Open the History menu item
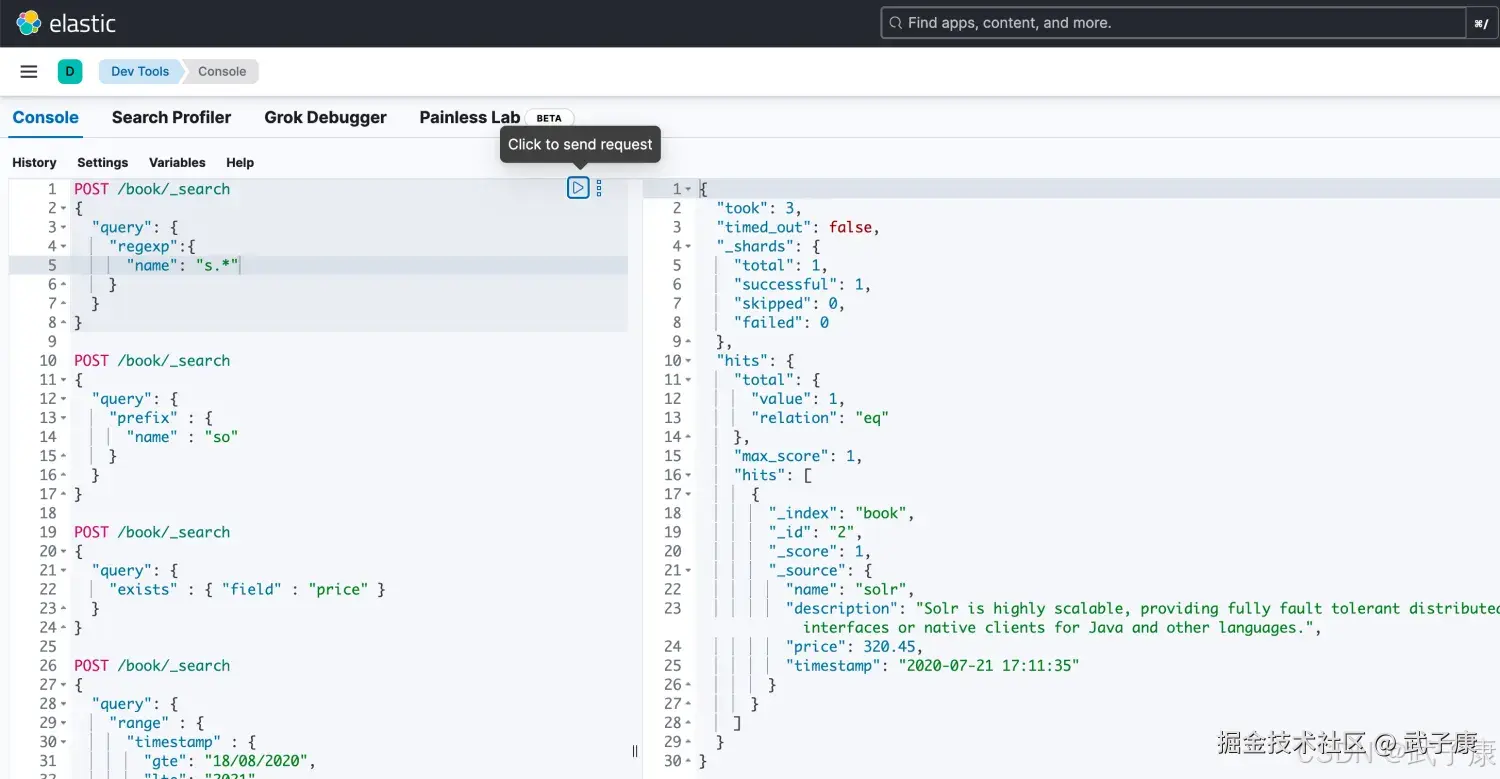The height and width of the screenshot is (779, 1500). point(34,162)
